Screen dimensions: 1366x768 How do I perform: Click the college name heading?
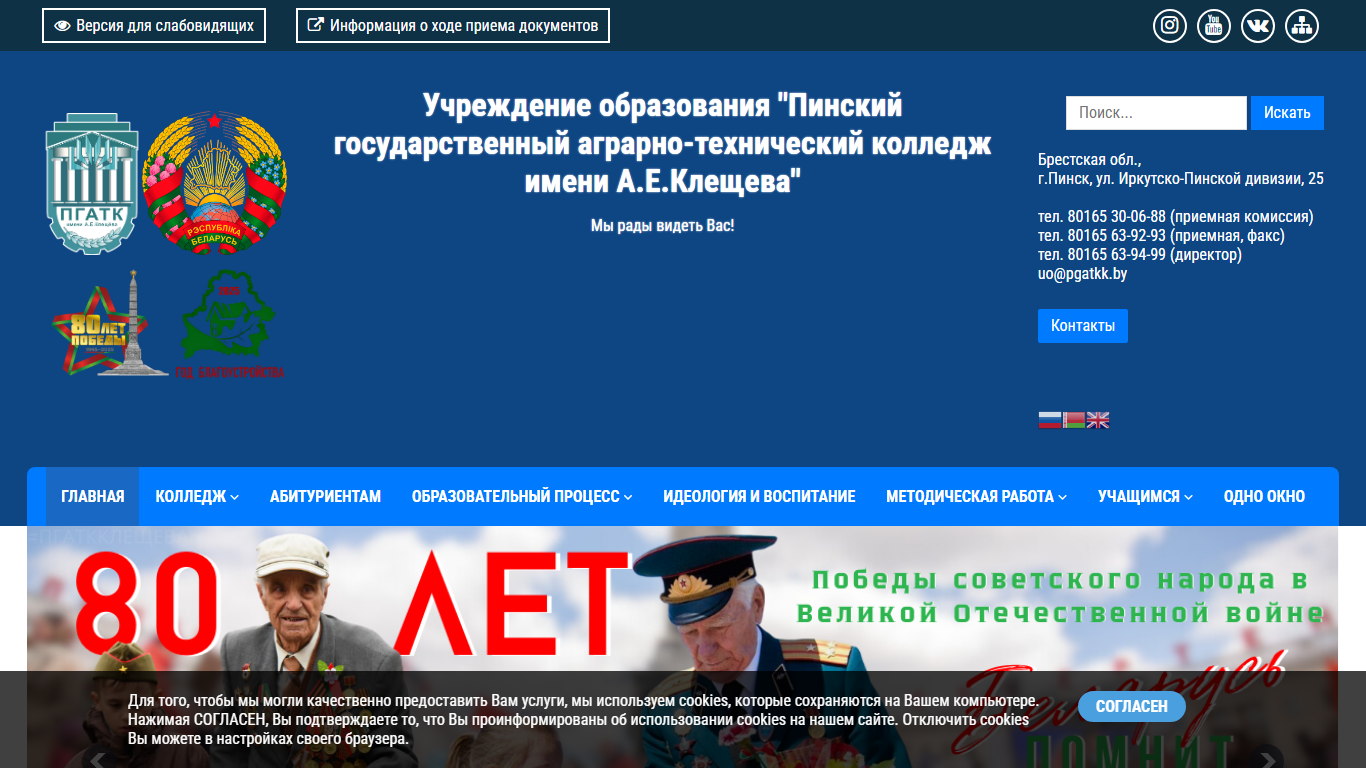point(662,144)
